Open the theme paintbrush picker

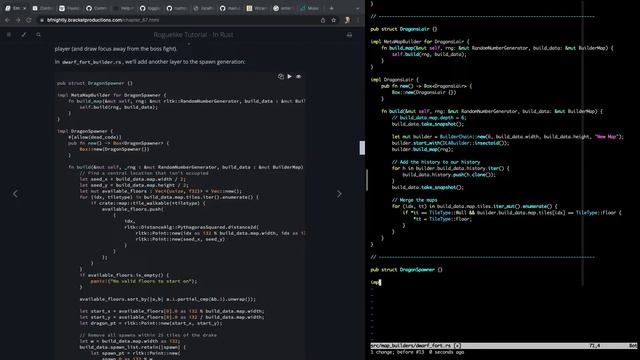coord(24,35)
